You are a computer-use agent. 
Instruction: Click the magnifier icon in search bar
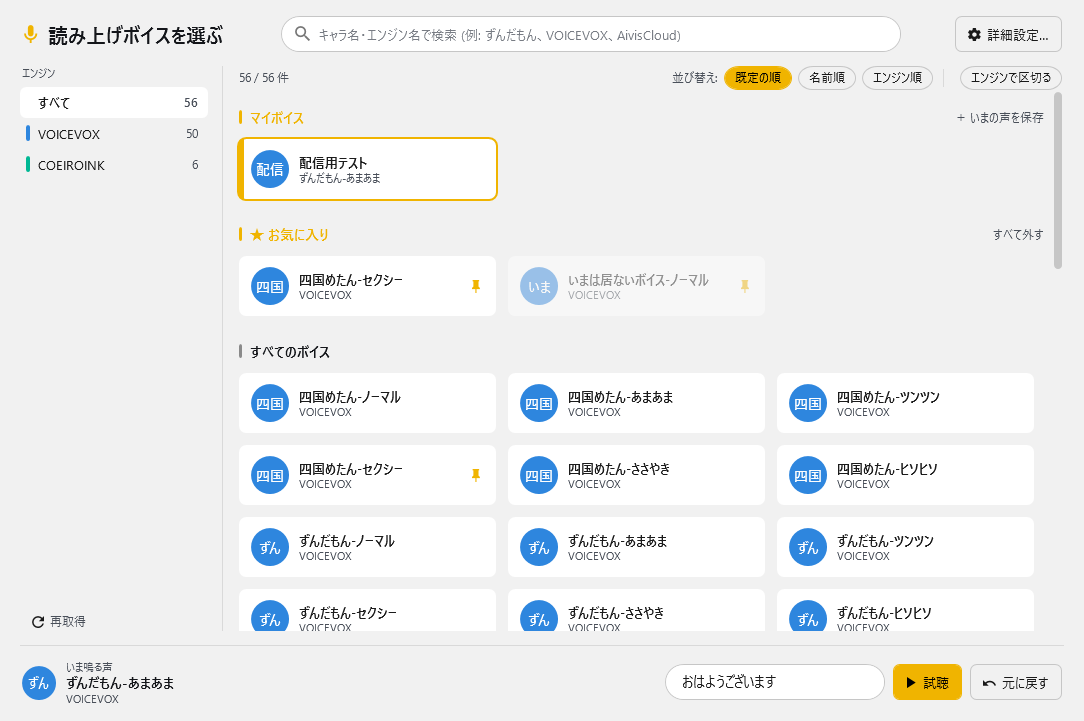tap(302, 34)
